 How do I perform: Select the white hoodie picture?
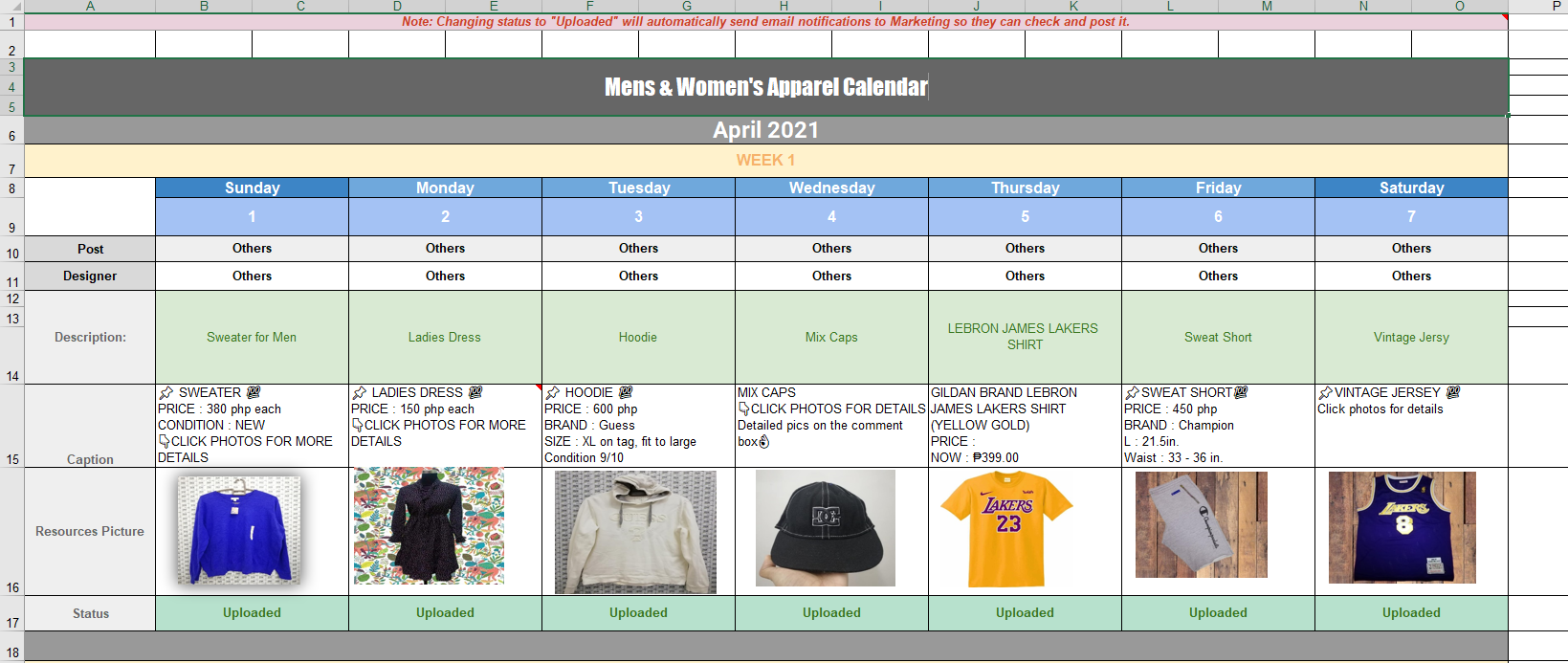click(635, 532)
